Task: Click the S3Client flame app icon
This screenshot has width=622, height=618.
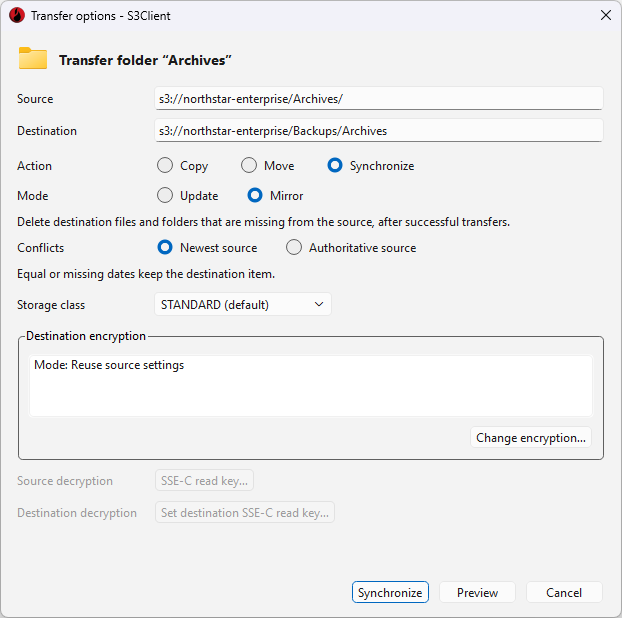Action: click(17, 16)
